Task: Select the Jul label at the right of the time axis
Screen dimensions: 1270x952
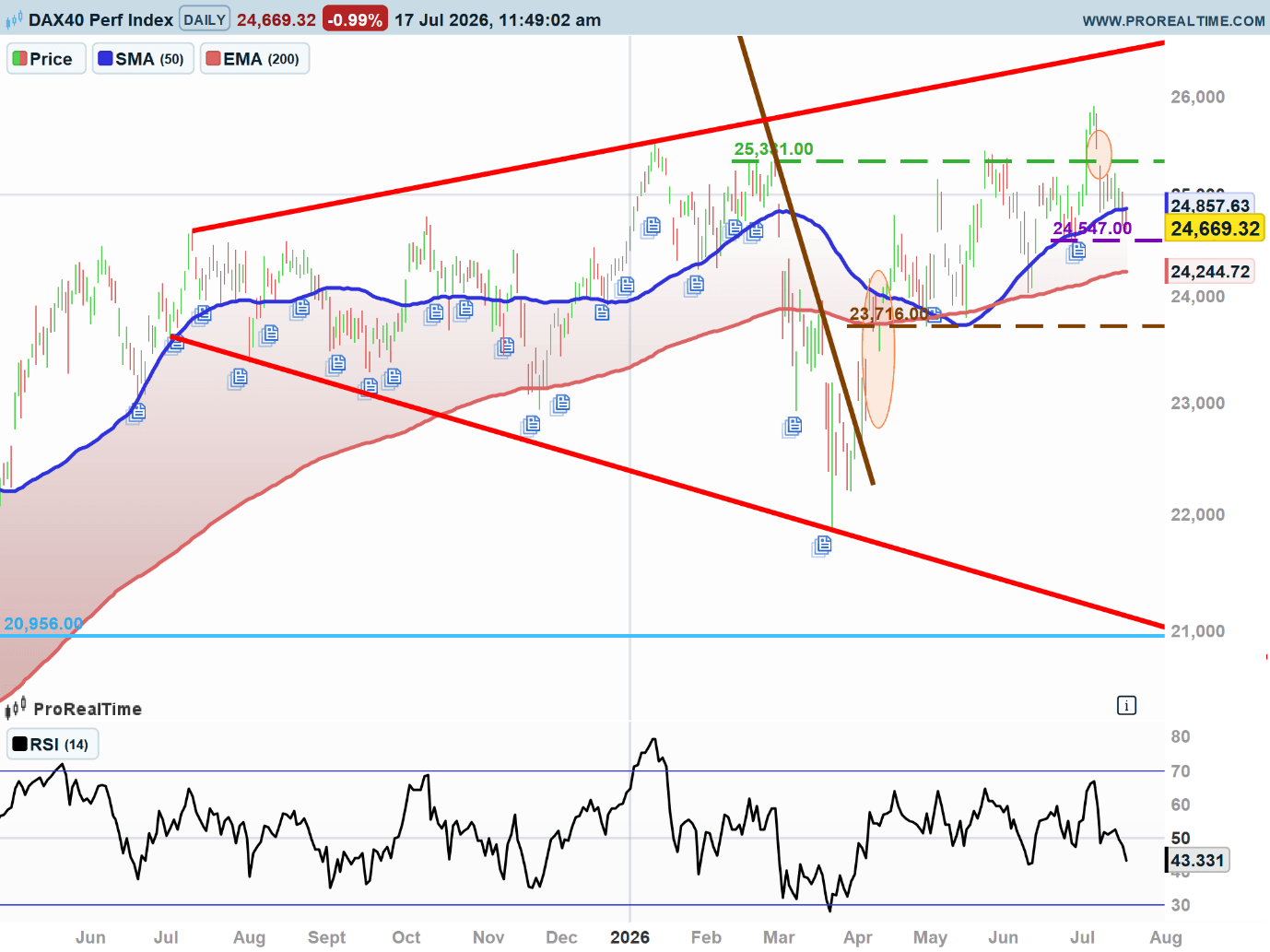Action: pos(1083,937)
